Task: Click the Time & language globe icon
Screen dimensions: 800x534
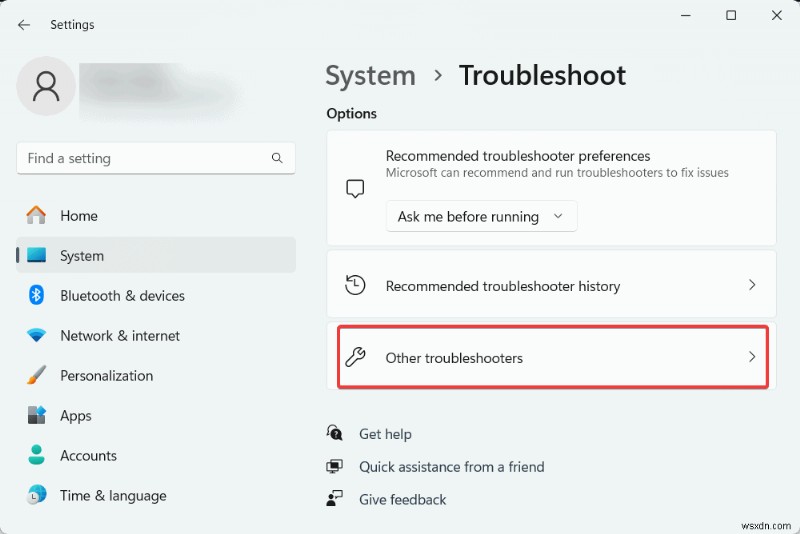Action: [x=36, y=495]
